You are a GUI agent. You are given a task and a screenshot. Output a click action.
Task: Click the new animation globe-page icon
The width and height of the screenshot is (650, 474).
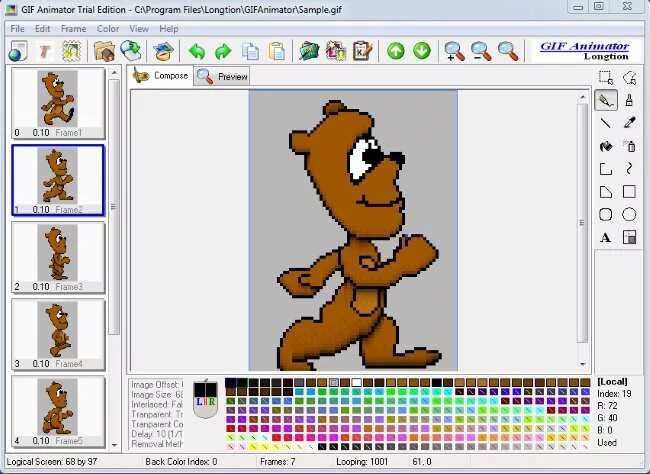(18, 51)
